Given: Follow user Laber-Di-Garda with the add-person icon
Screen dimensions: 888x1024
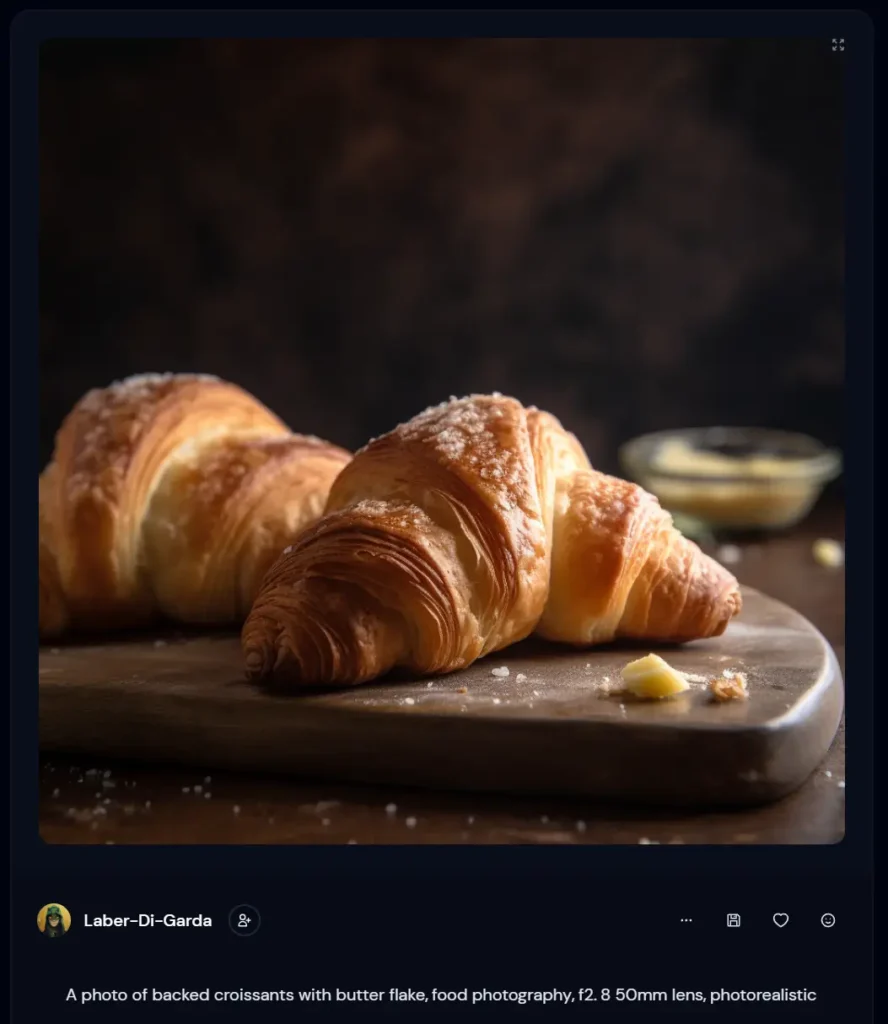Looking at the screenshot, I should point(244,920).
